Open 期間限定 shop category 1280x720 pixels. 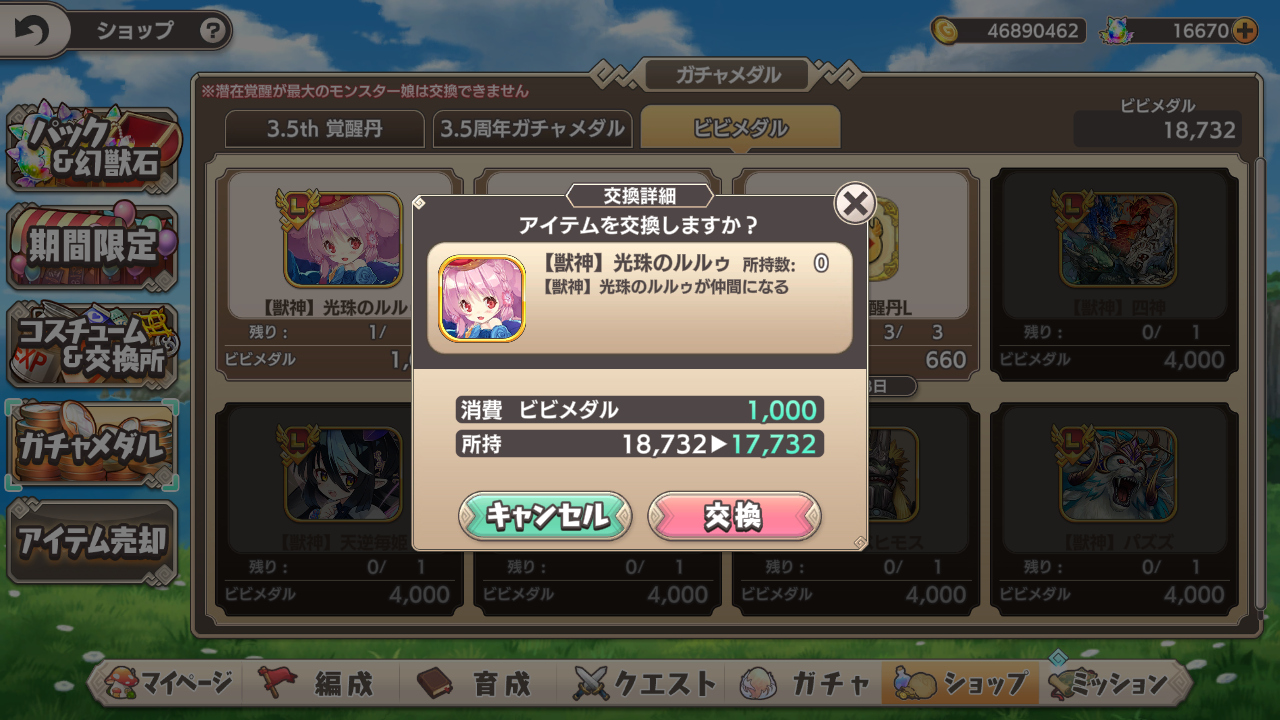tap(93, 246)
